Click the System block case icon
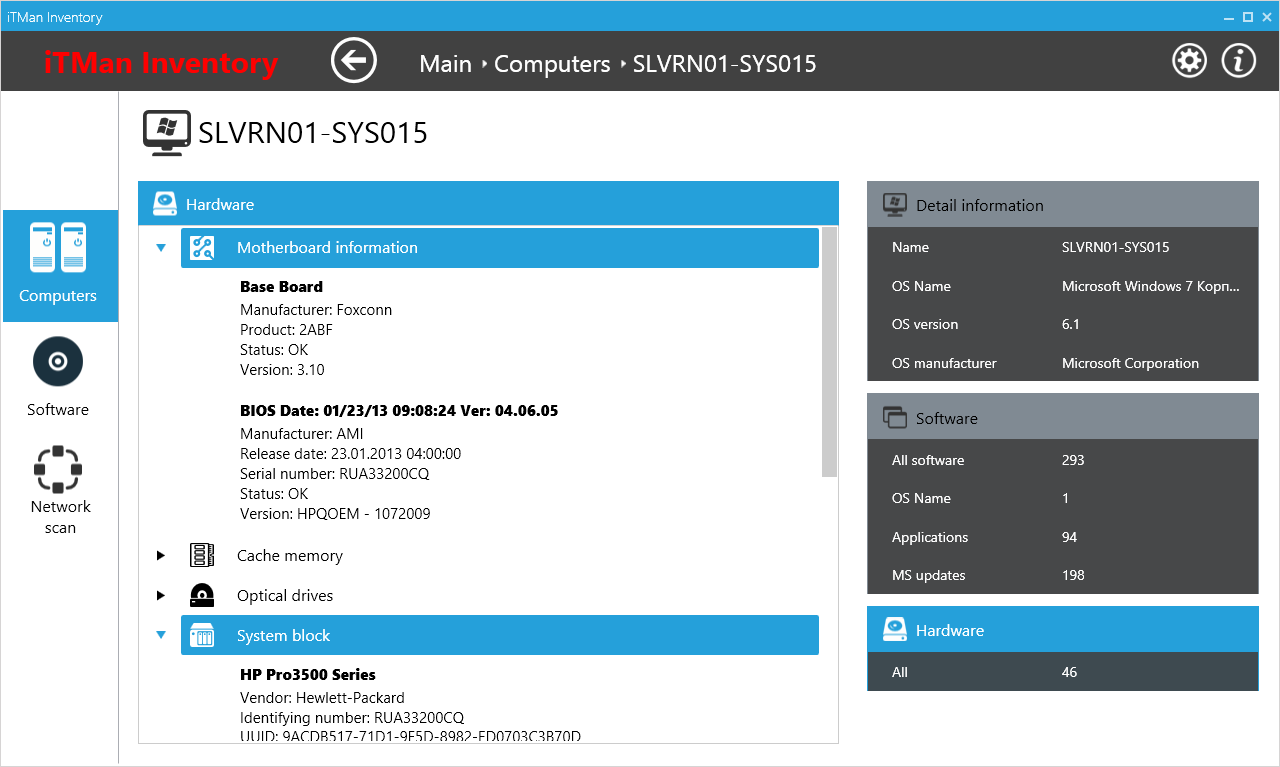The height and width of the screenshot is (767, 1280). point(203,635)
